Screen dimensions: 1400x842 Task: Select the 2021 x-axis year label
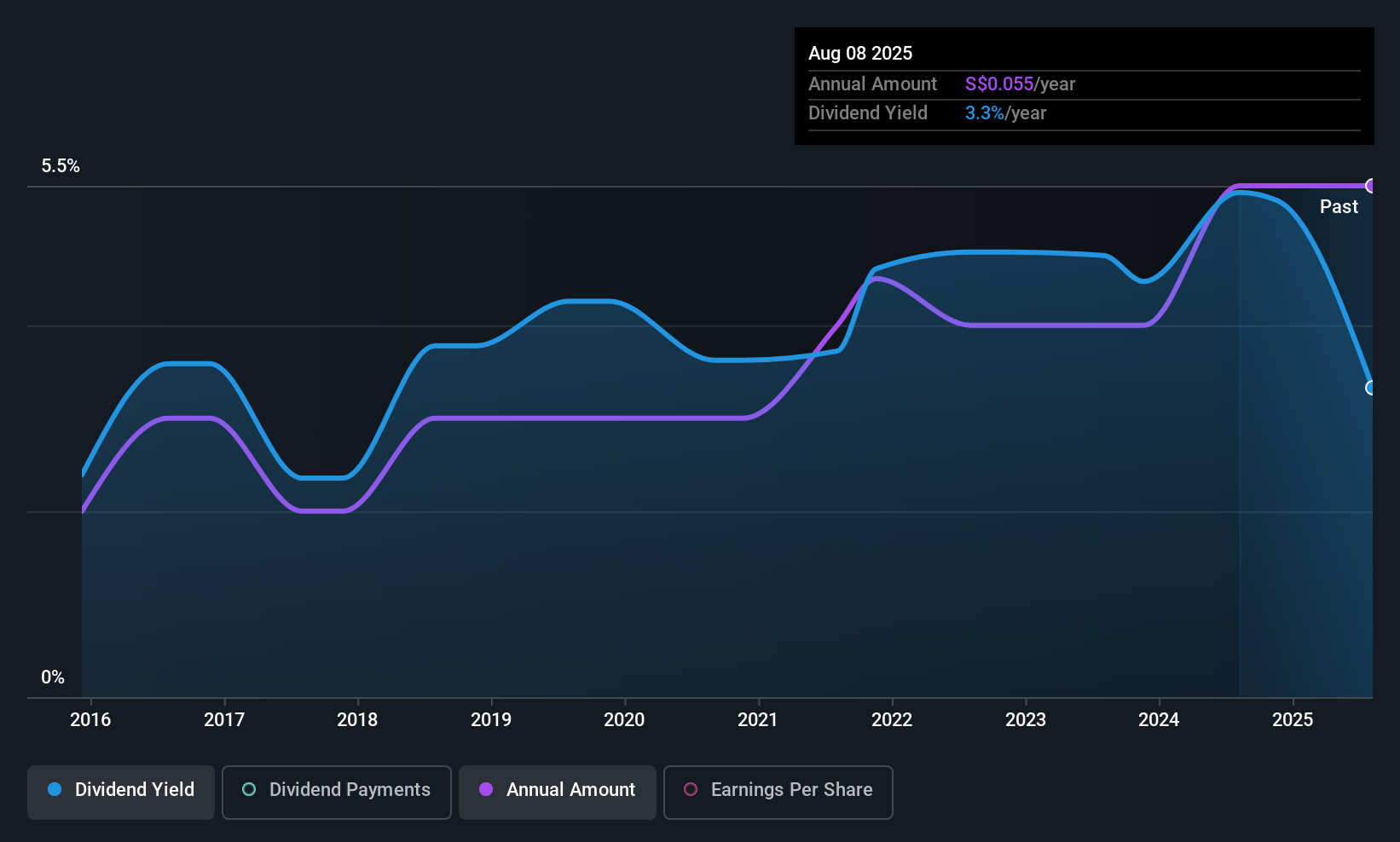click(x=758, y=720)
